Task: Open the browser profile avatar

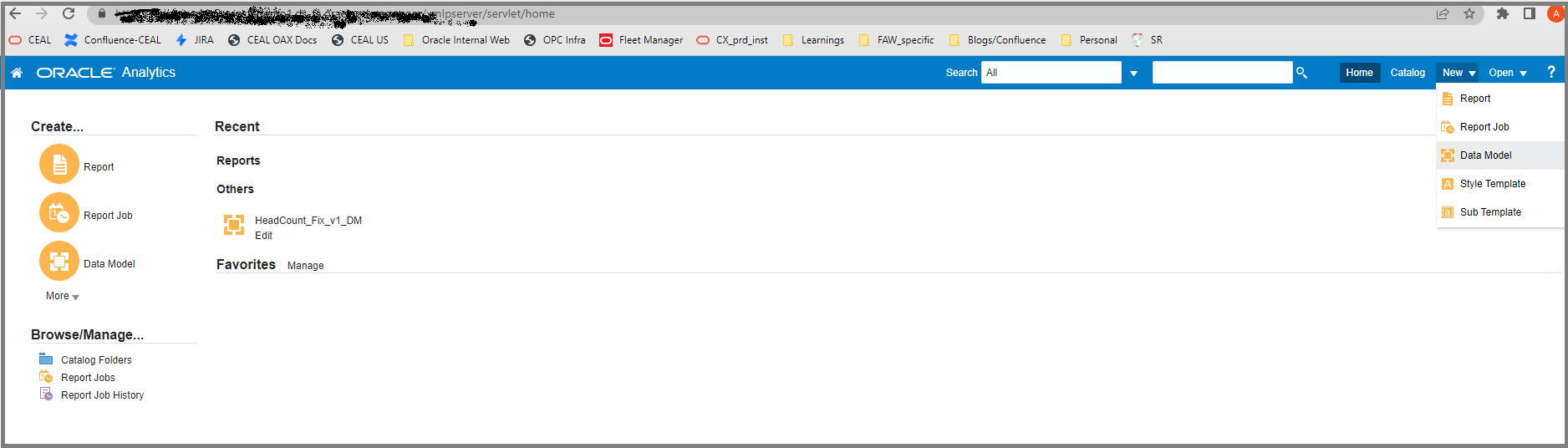Action: click(1555, 13)
